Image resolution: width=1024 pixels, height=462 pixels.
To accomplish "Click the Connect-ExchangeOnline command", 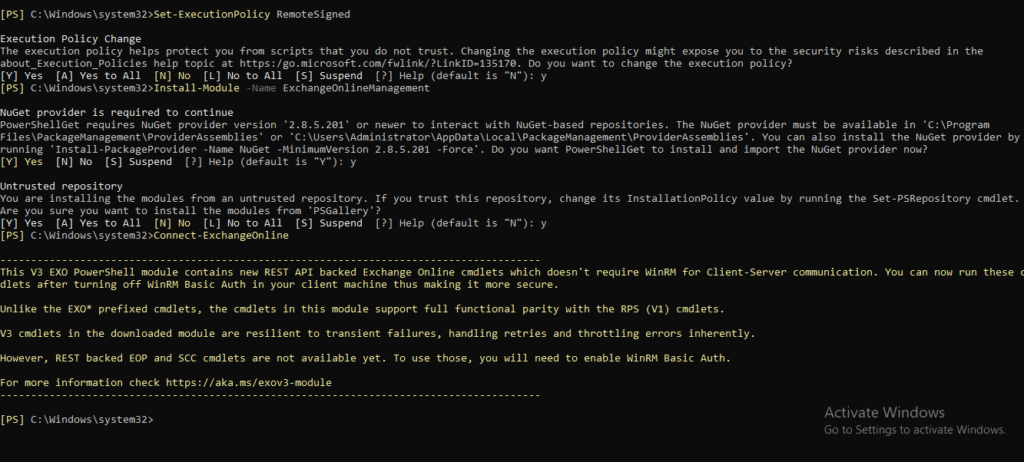I will pos(221,236).
